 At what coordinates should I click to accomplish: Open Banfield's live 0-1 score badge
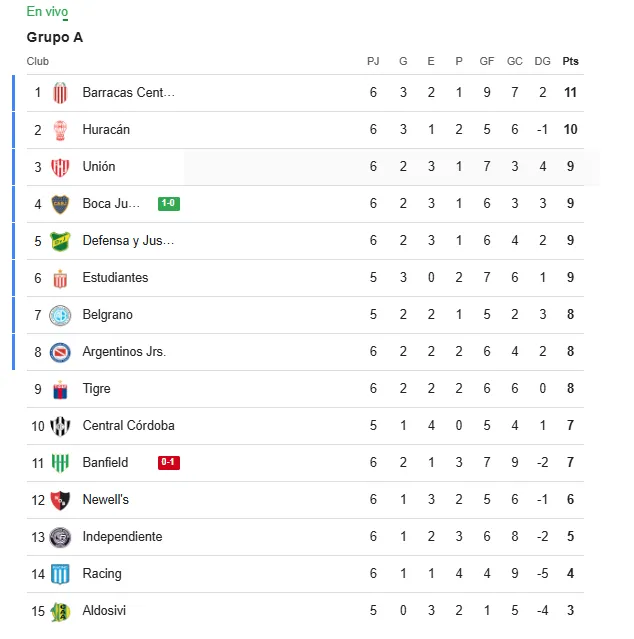pos(168,463)
